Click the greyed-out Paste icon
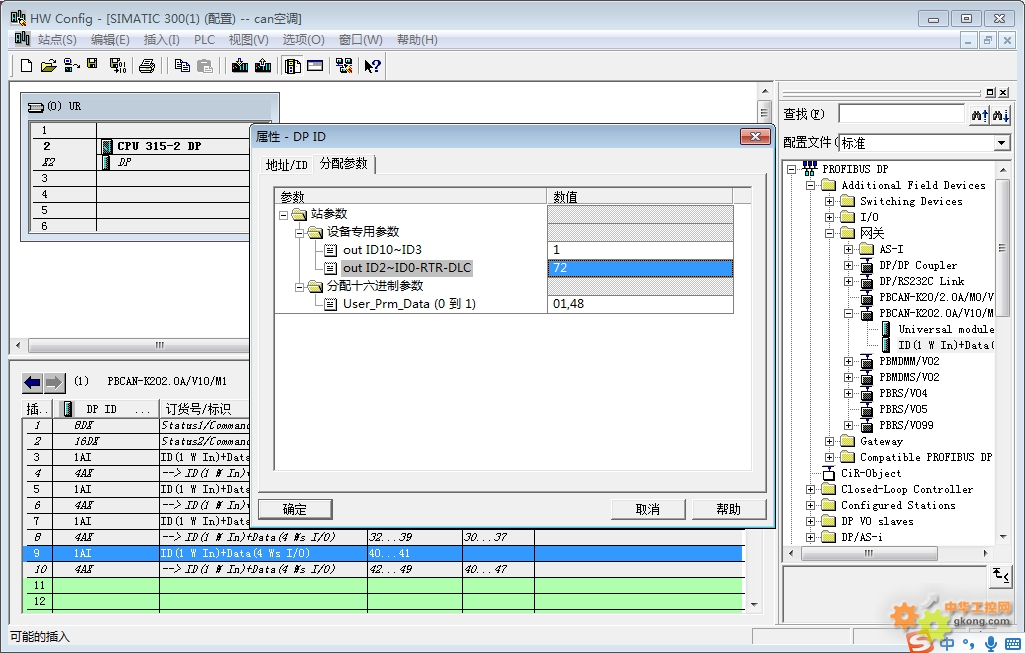Viewport: 1025px width, 653px height. pos(205,65)
